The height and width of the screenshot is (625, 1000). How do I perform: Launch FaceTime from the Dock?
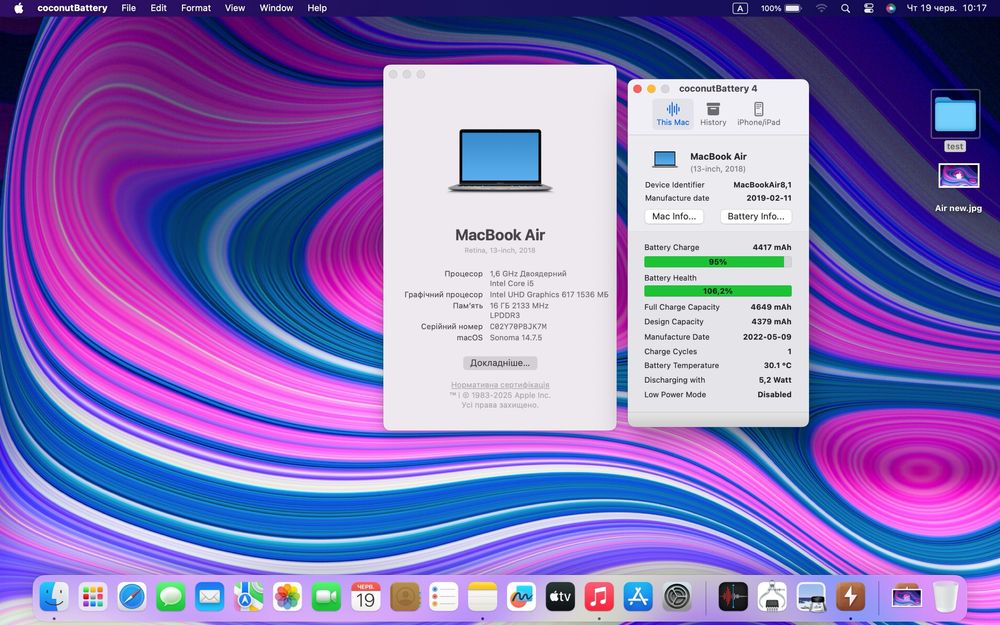pos(327,598)
